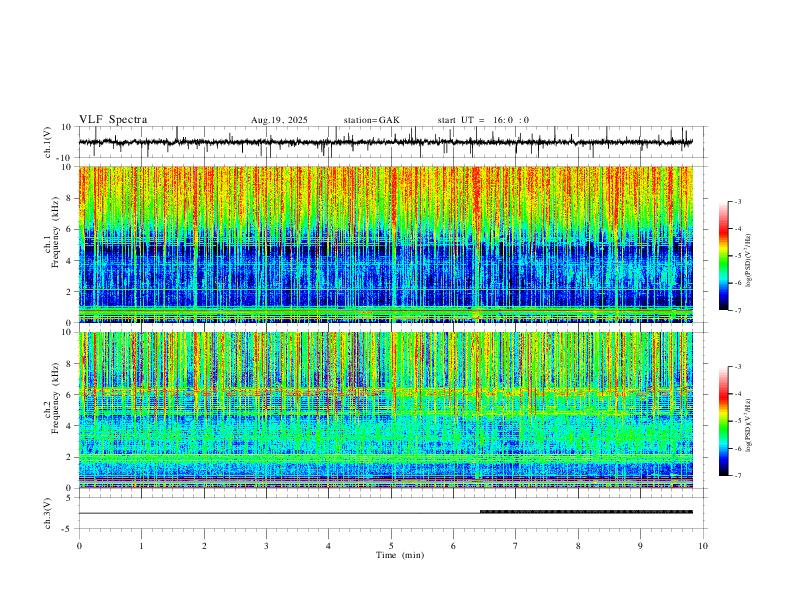Click the ch.1 'Frequency (kHz)' axis label
The width and height of the screenshot is (792, 612).
(x=56, y=233)
